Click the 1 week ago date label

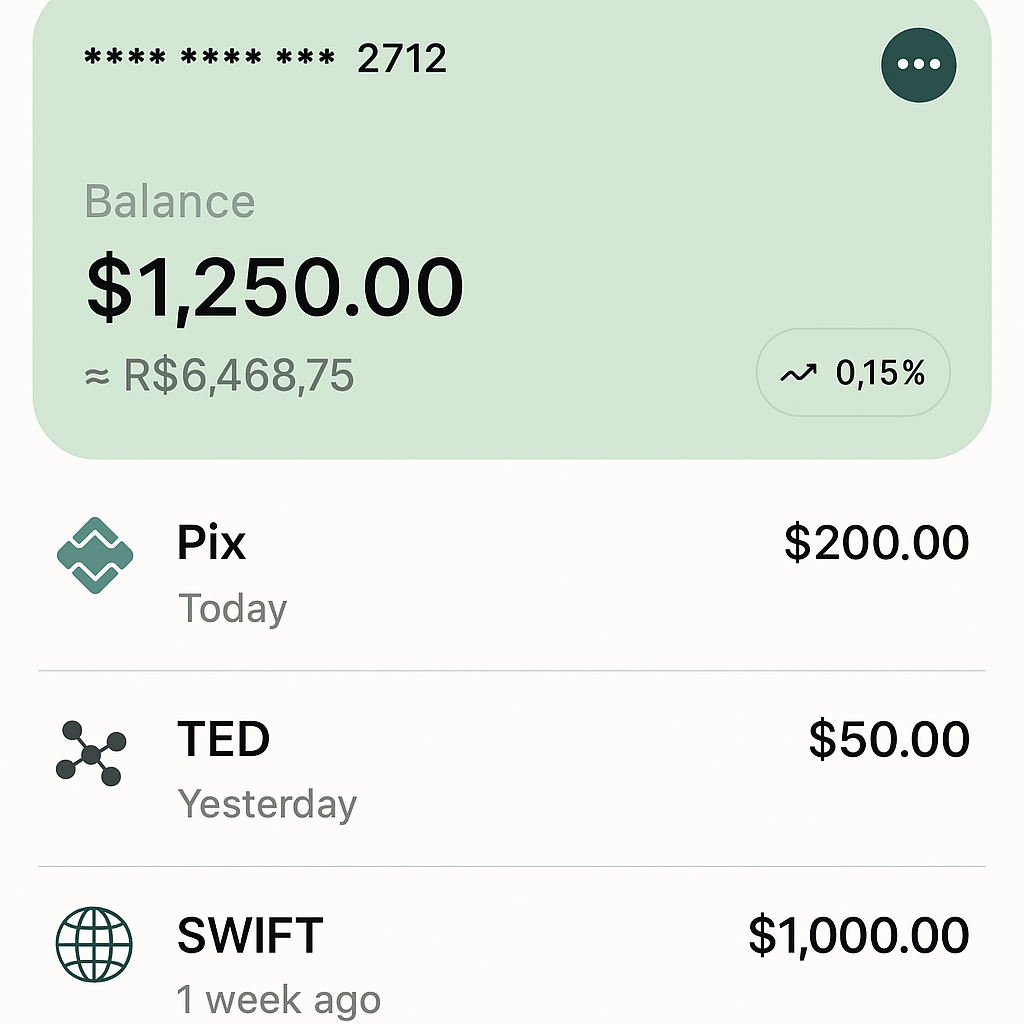tap(279, 999)
